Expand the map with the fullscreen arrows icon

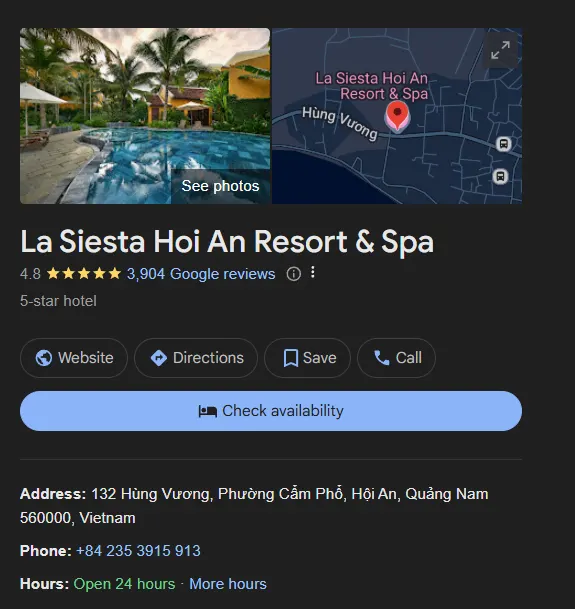500,50
